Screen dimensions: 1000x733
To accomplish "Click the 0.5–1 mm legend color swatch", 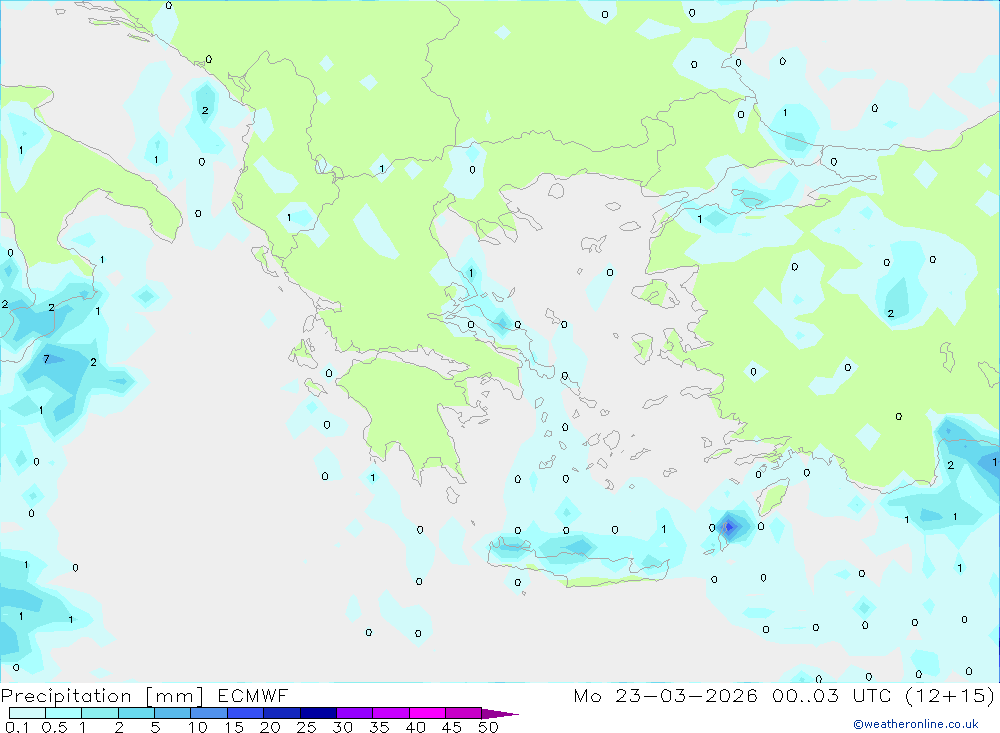I will click(64, 713).
